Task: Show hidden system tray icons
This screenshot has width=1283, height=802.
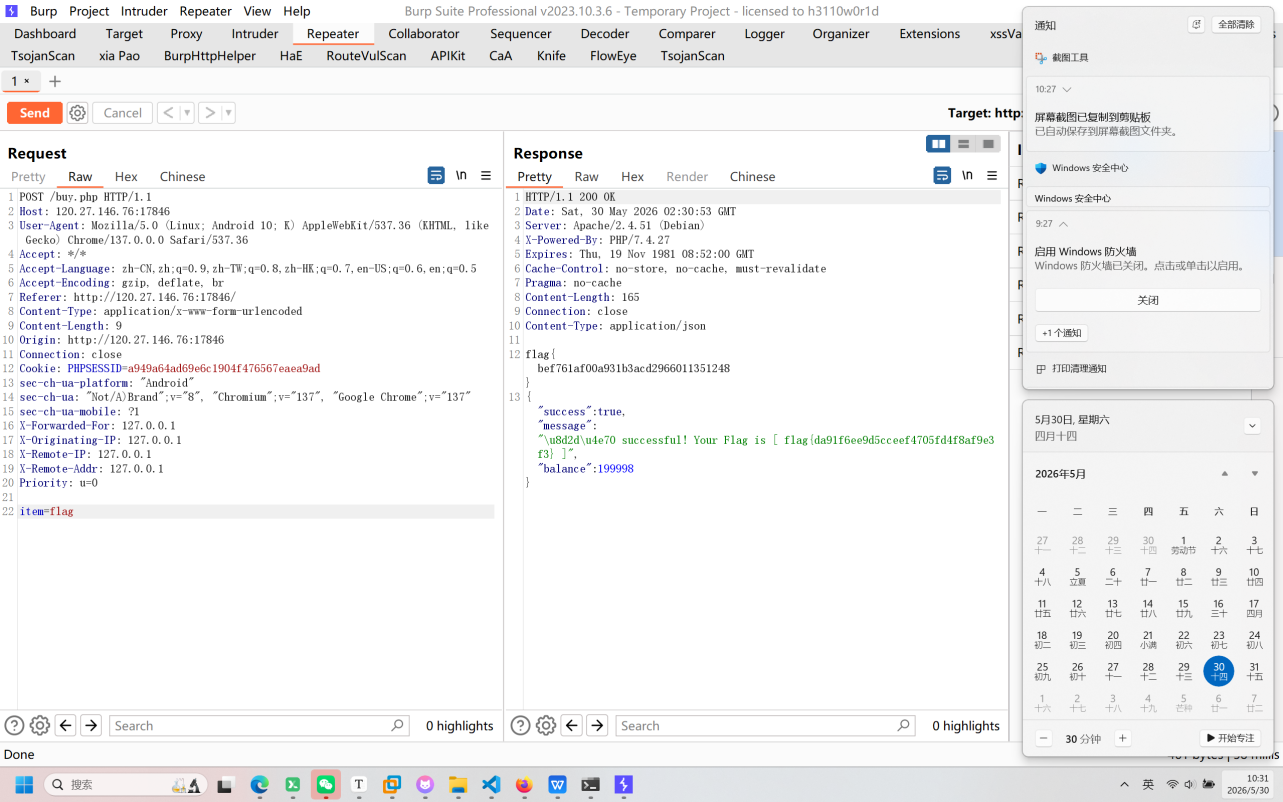Action: [x=1124, y=785]
